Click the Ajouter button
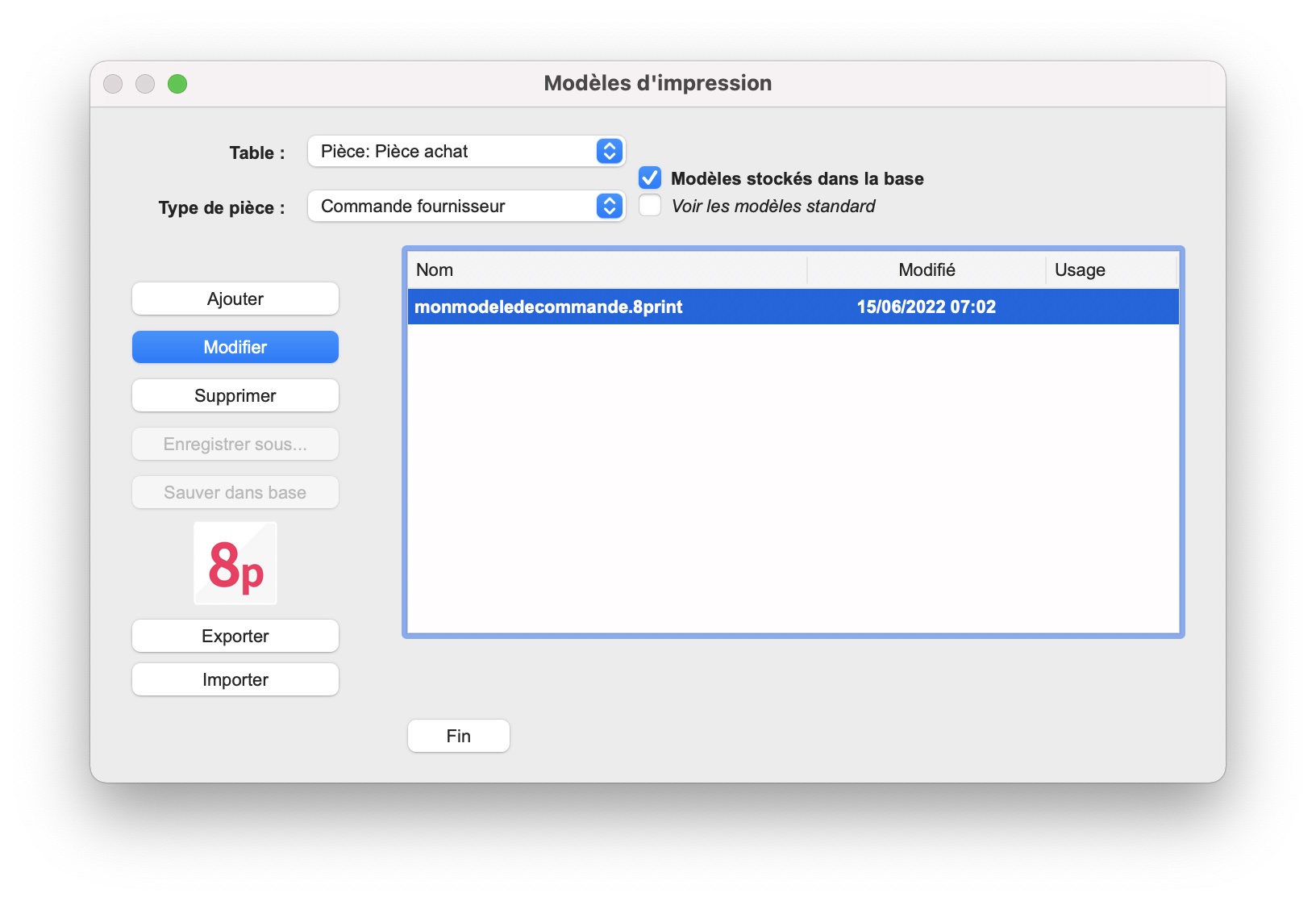Image resolution: width=1316 pixels, height=902 pixels. coord(235,299)
